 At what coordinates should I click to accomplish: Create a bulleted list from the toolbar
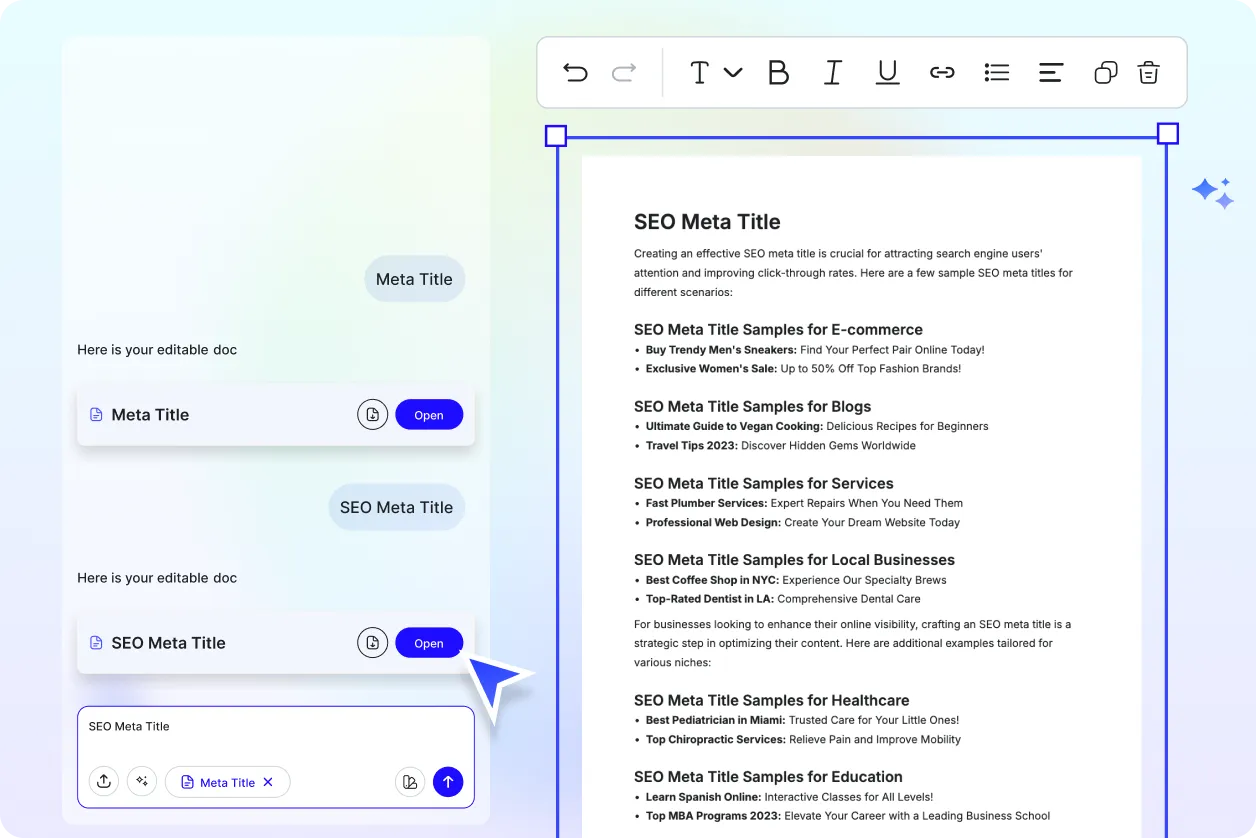(996, 72)
